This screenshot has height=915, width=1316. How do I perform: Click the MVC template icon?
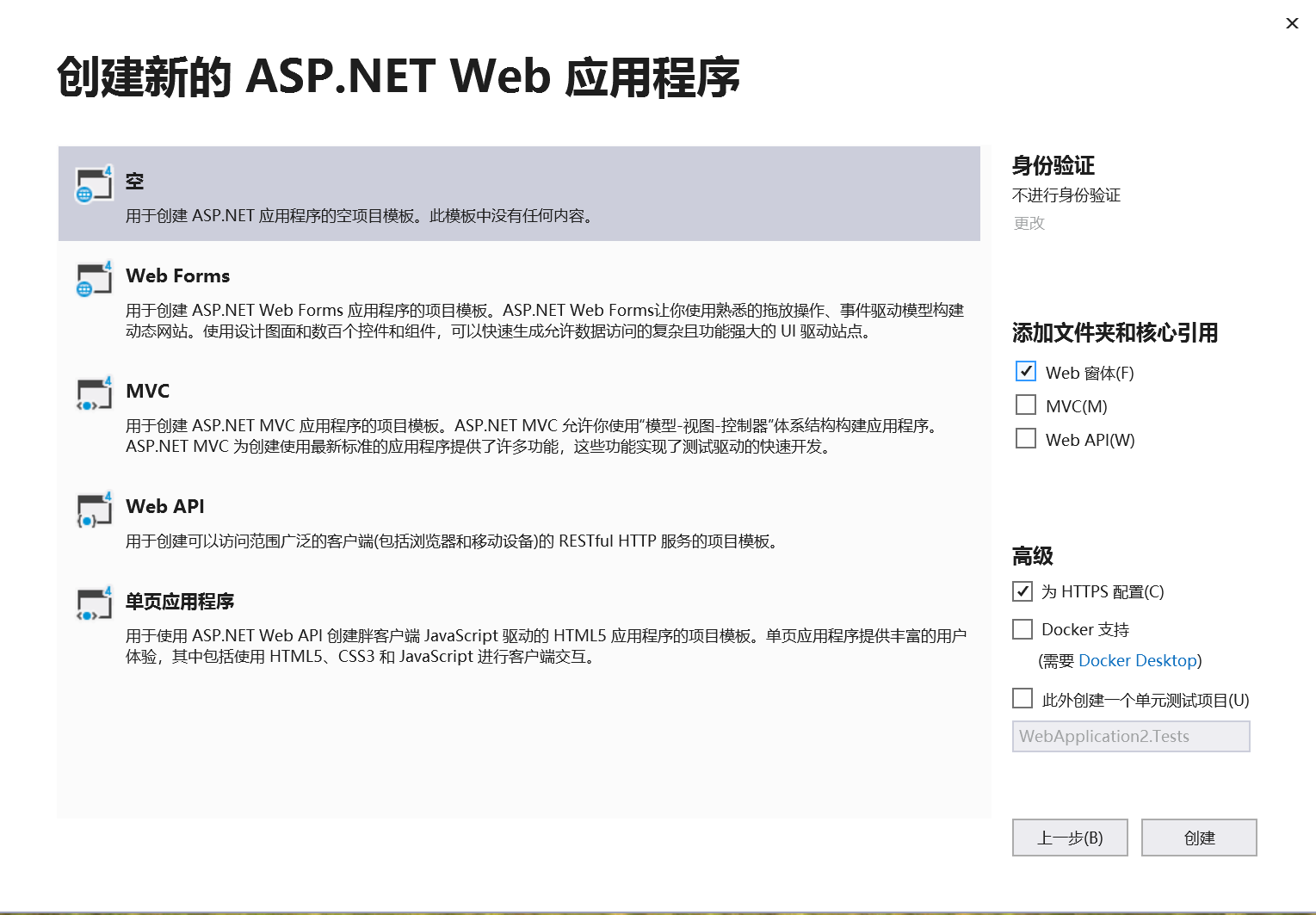pyautogui.click(x=91, y=395)
